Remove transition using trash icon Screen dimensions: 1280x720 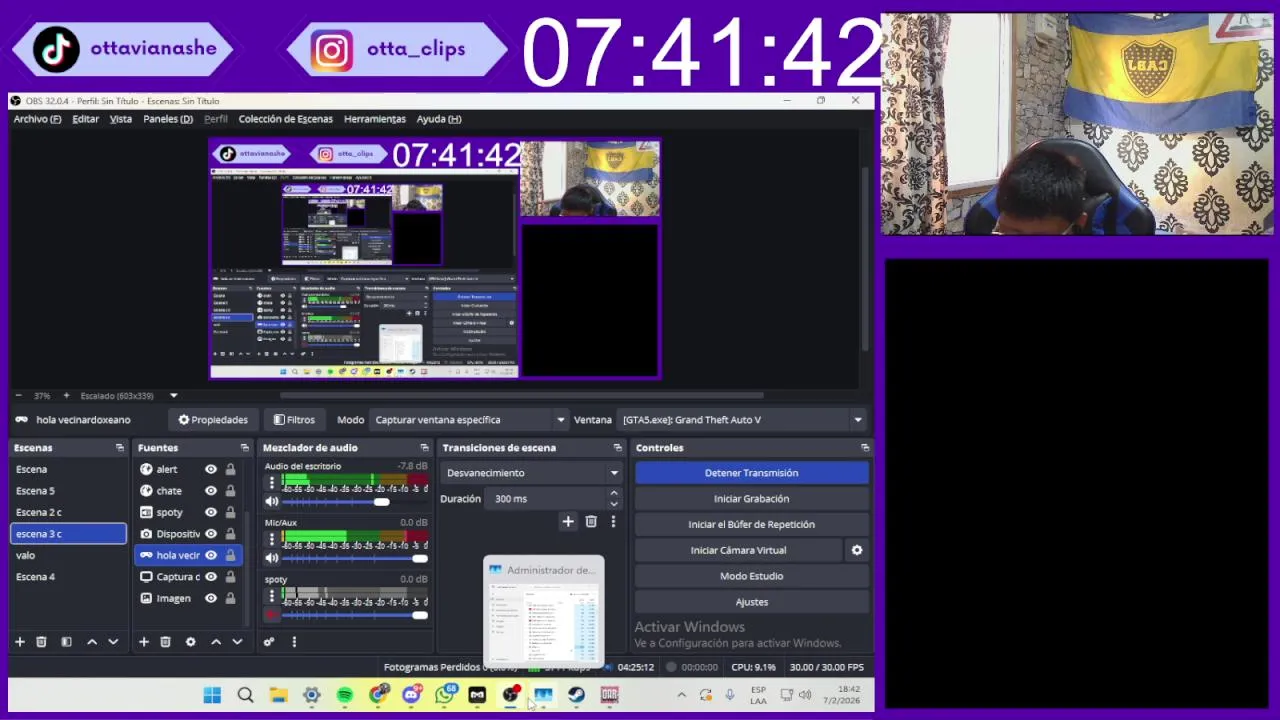tap(591, 521)
